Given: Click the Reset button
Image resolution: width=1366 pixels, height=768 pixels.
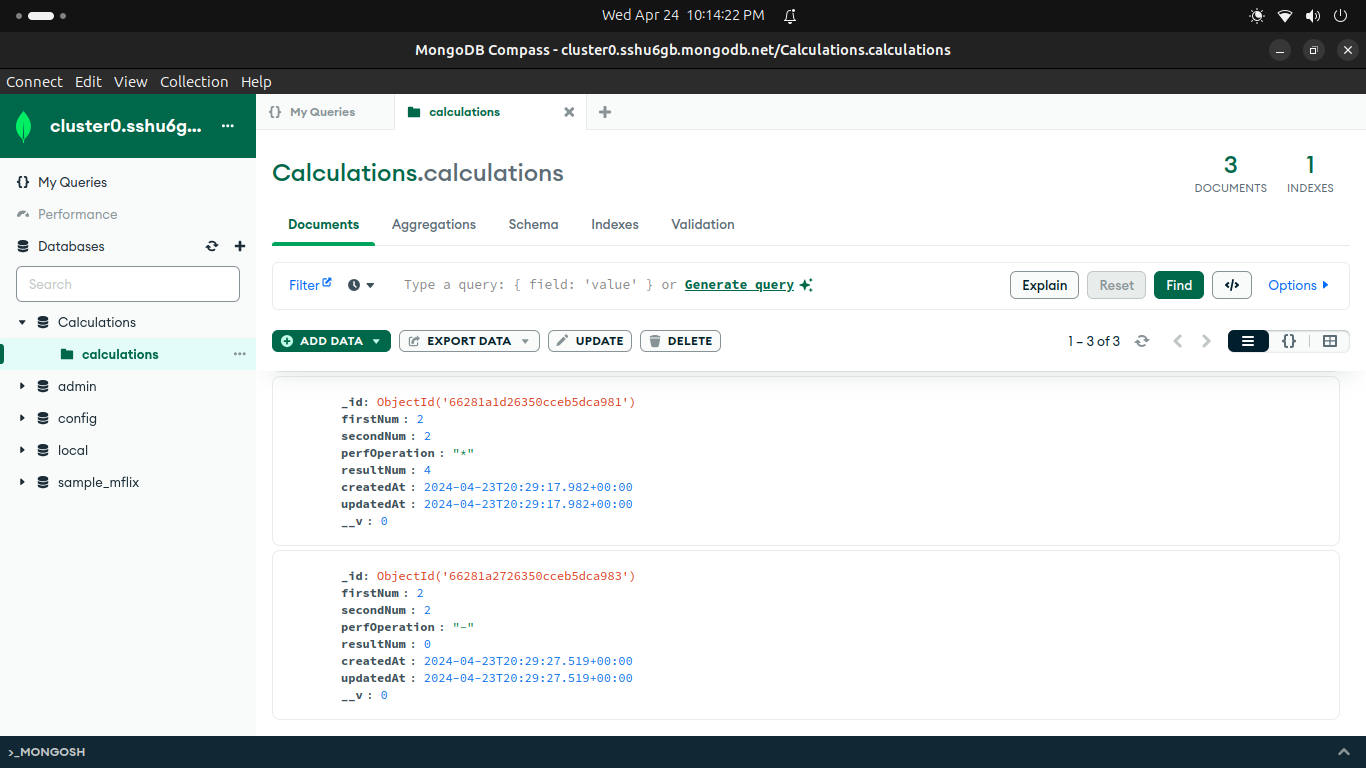Looking at the screenshot, I should 1117,285.
